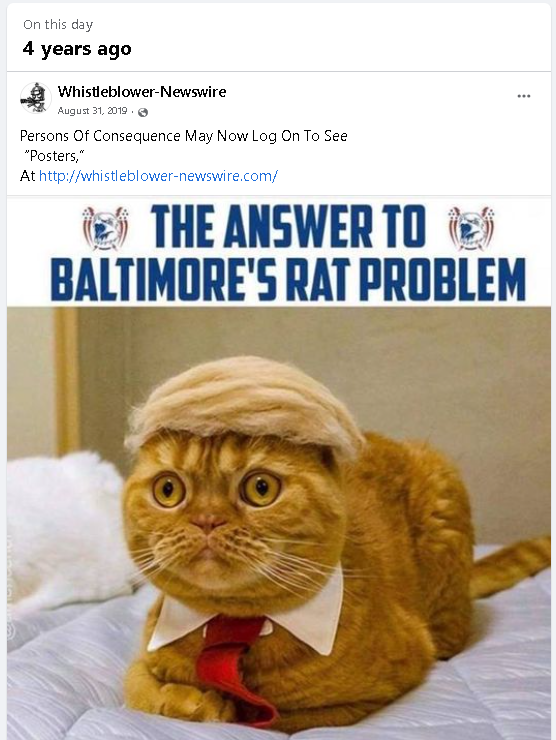This screenshot has height=740, width=556.
Task: Click the Whistleblower-Newswire profile avatar
Action: [x=36, y=99]
